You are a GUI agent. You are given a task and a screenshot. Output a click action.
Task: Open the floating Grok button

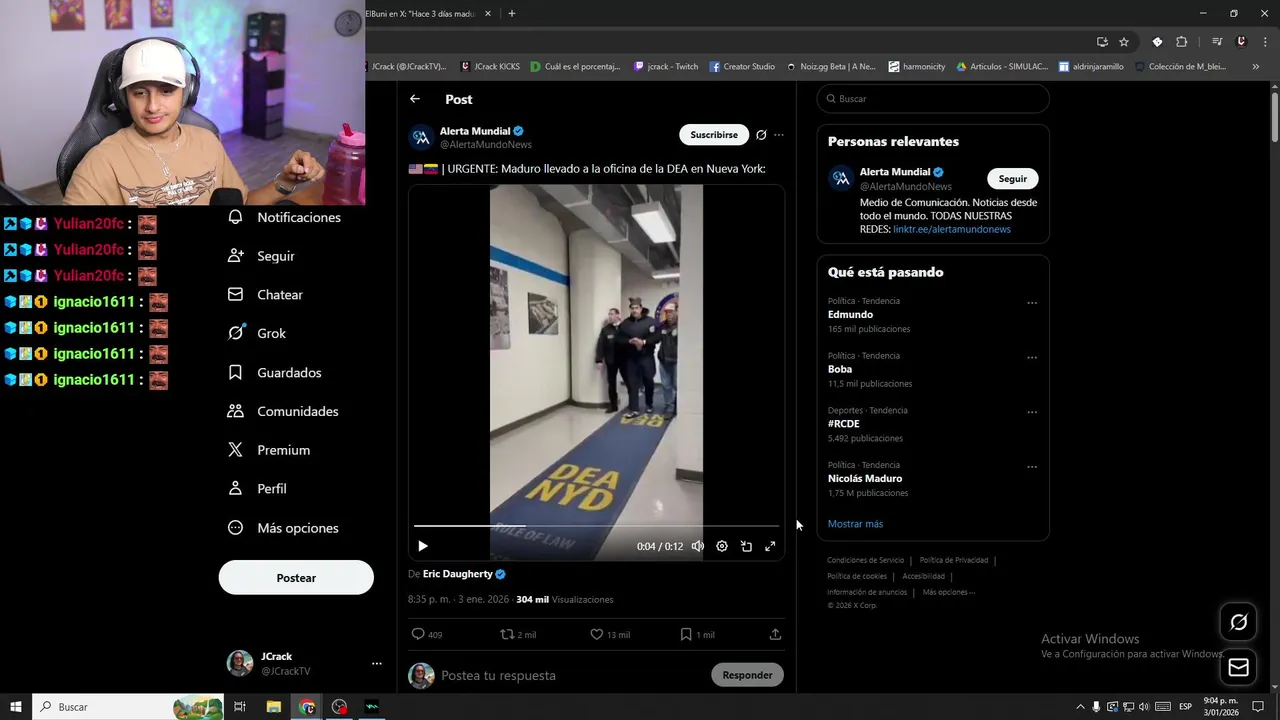pos(1238,622)
